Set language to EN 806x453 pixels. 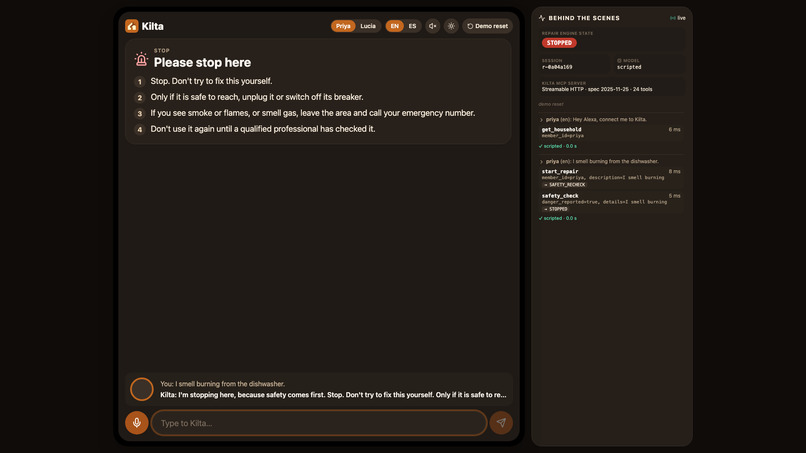(x=394, y=26)
